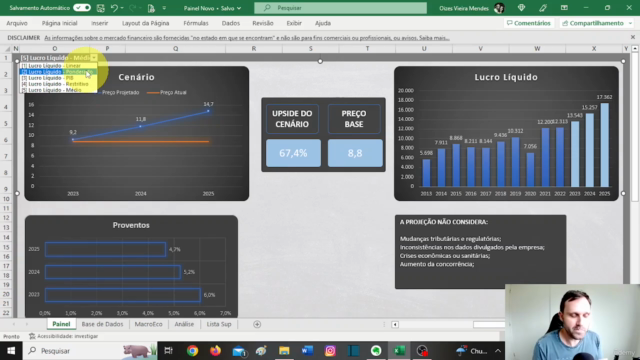Click the Pesquisar search box in title bar

(340, 8)
